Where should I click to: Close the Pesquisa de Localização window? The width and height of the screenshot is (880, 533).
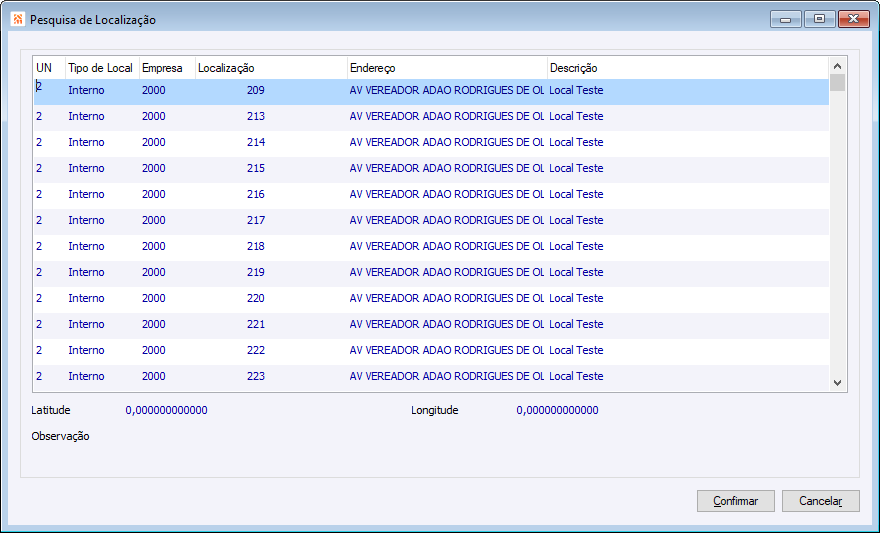click(x=854, y=19)
